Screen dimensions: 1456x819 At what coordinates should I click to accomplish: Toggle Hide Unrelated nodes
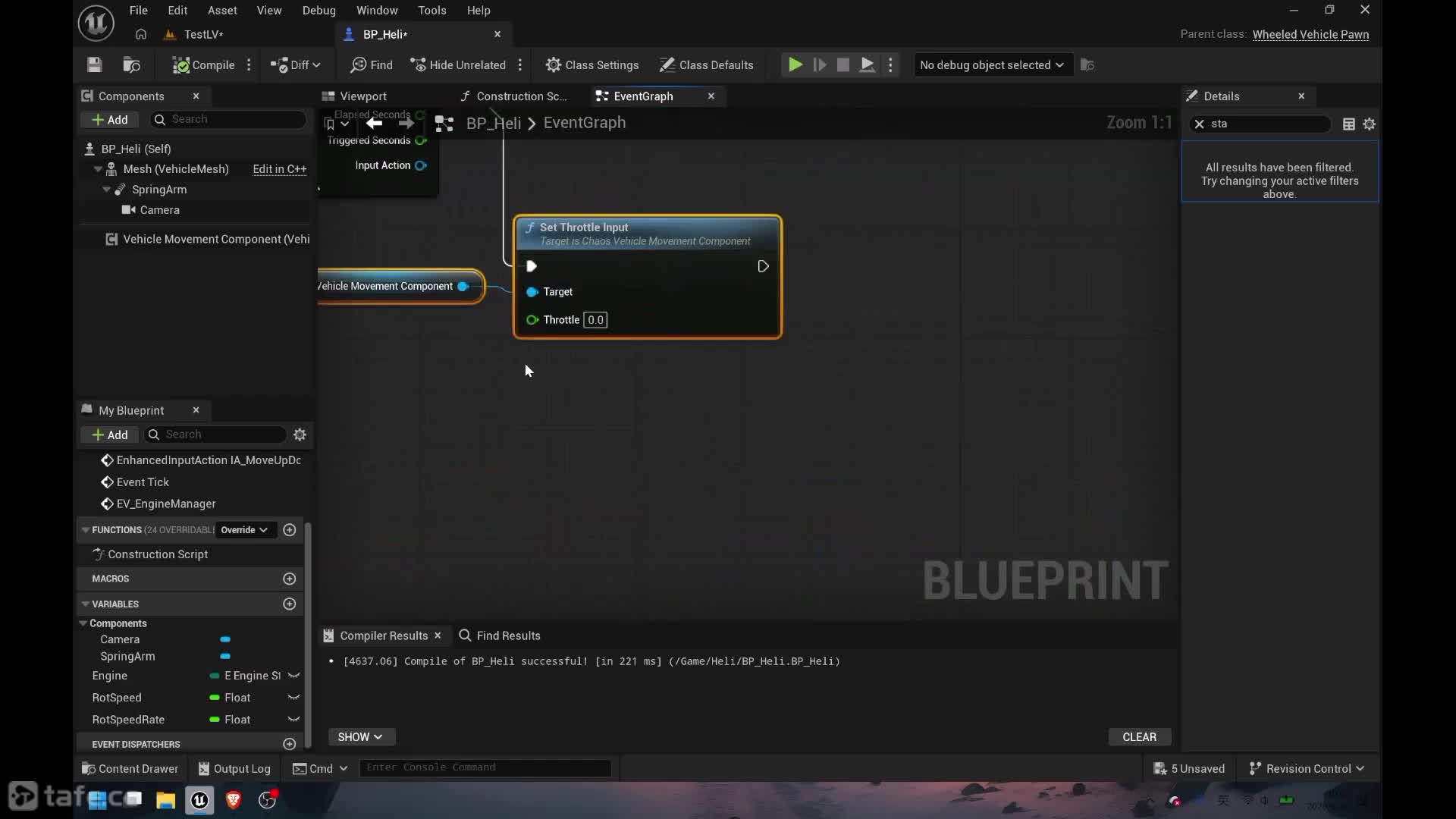point(458,65)
